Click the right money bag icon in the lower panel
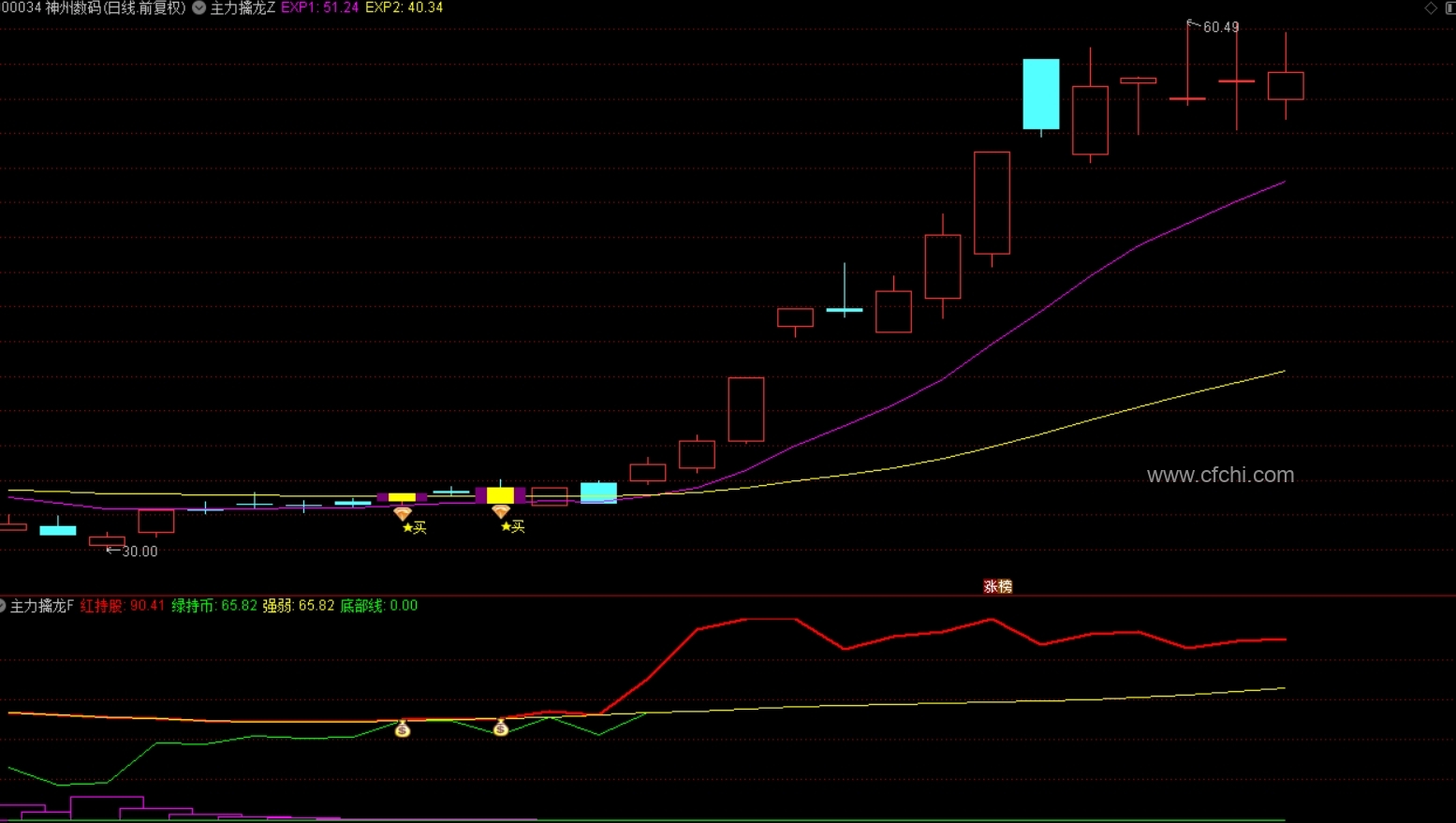1456x823 pixels. tap(501, 727)
